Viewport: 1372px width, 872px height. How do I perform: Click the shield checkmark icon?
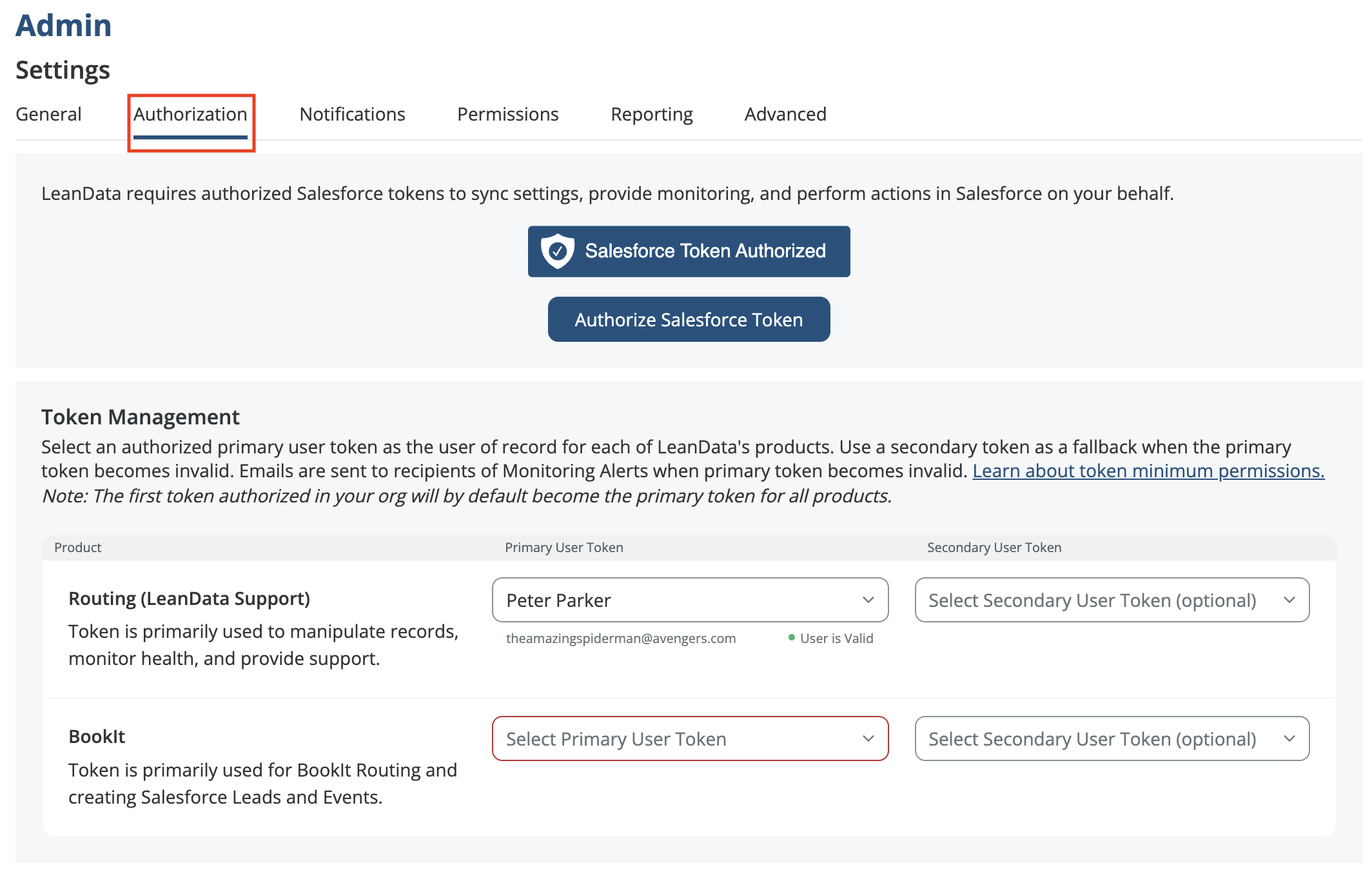click(557, 251)
